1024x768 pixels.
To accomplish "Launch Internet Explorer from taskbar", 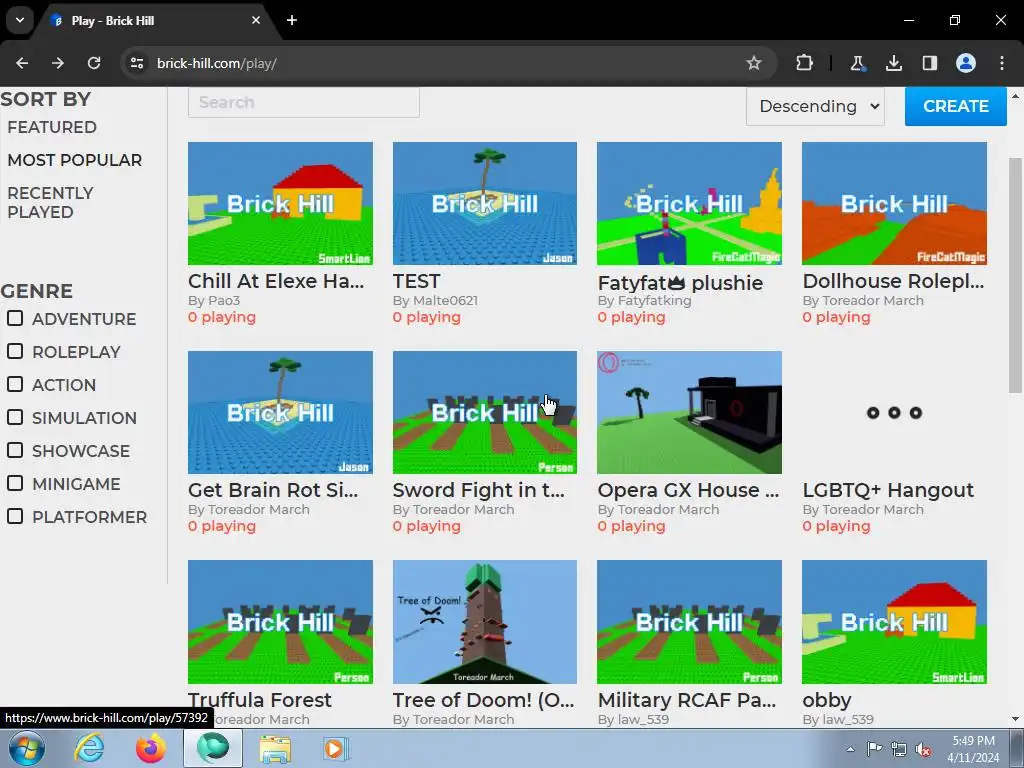I will [x=88, y=748].
